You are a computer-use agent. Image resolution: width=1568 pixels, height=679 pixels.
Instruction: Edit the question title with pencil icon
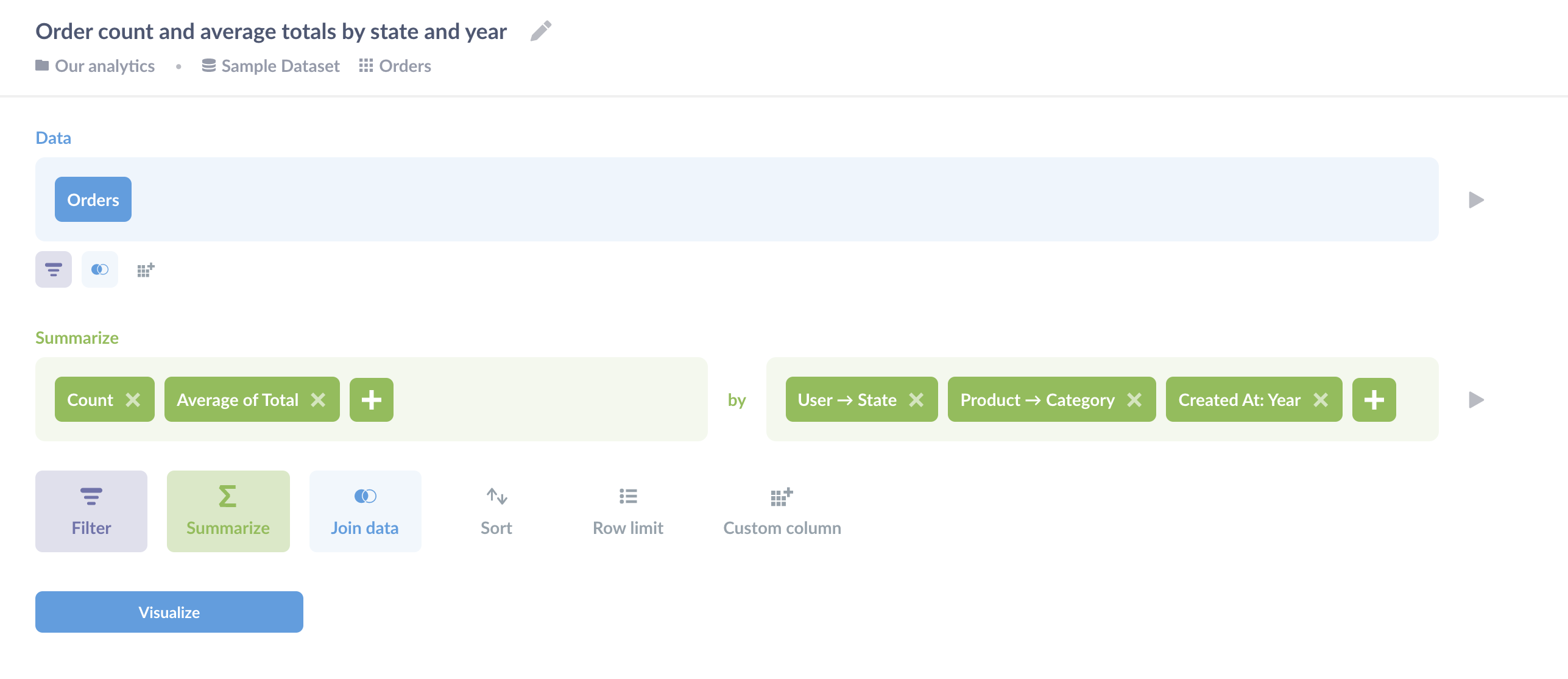point(540,31)
